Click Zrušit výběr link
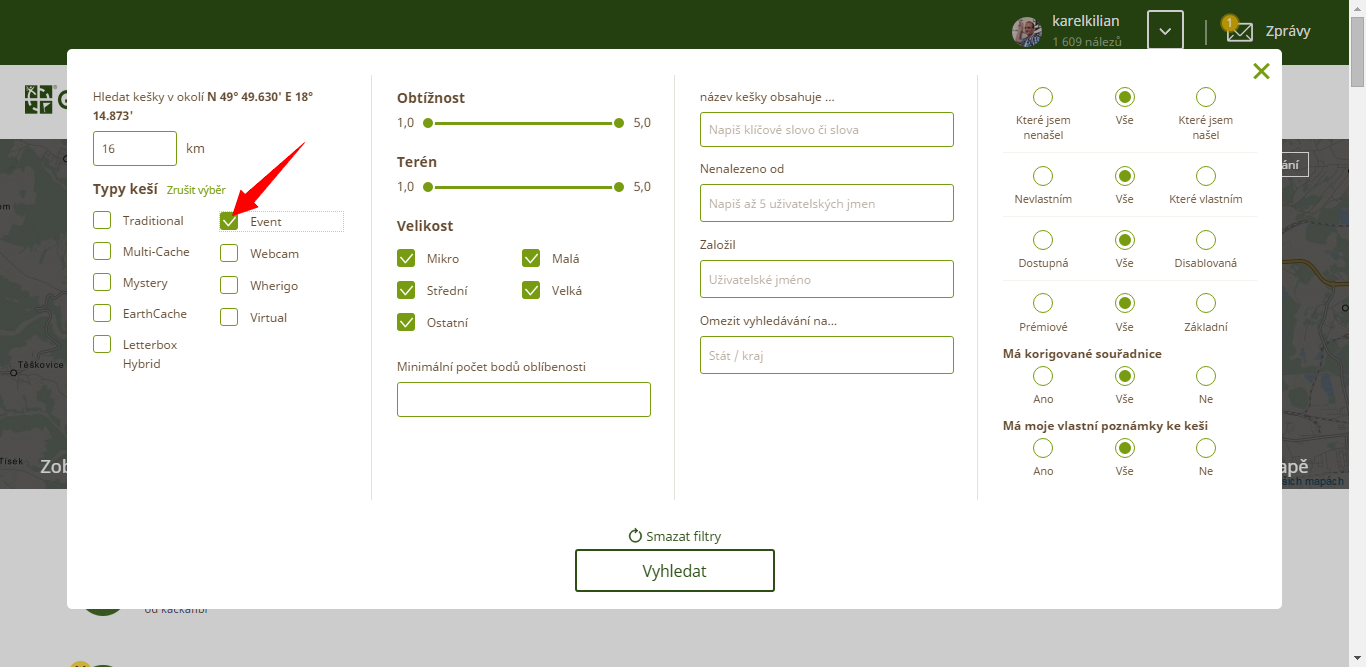1366x667 pixels. pos(196,190)
